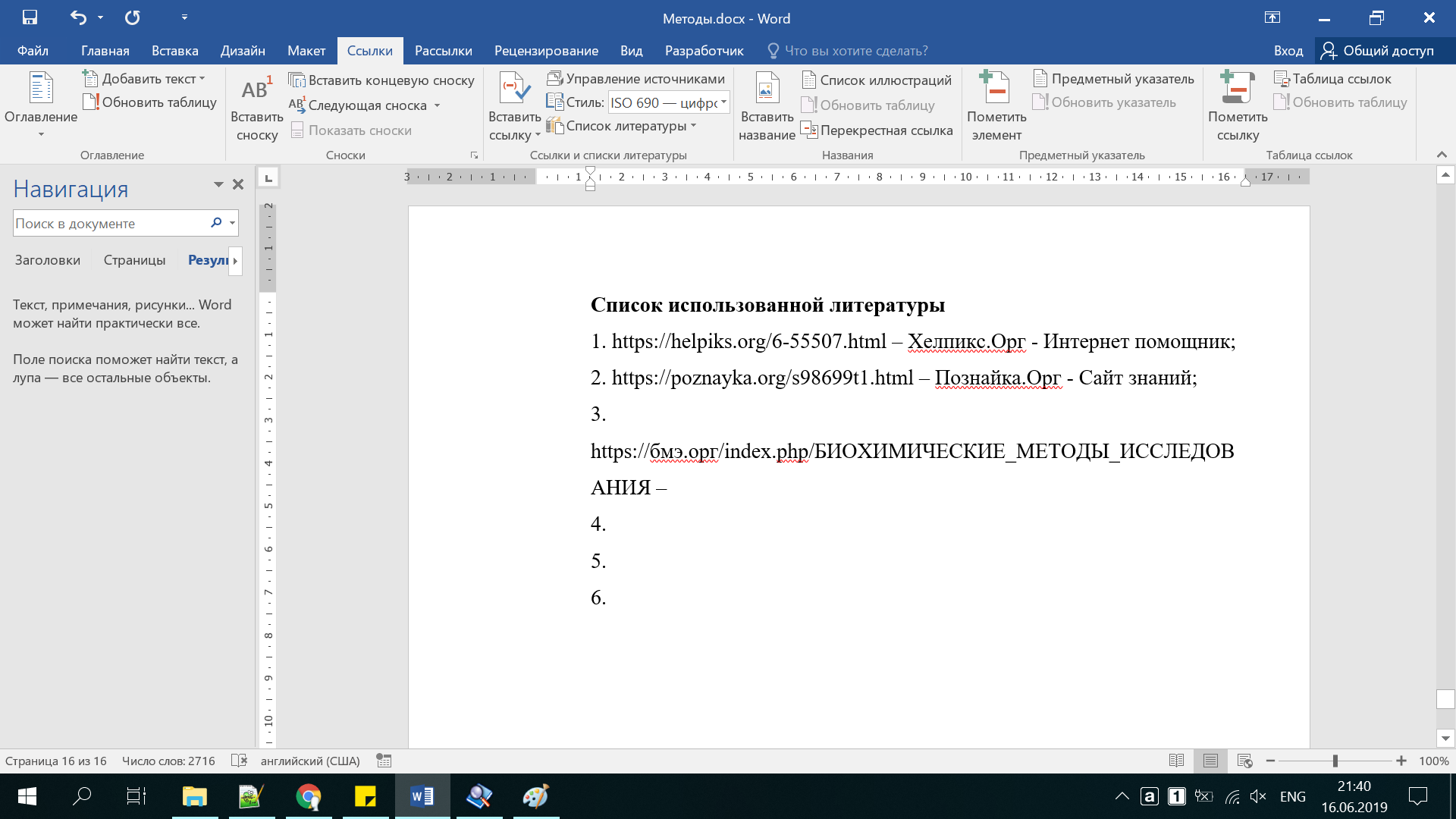Click the vertical scrollbar up arrow
Screen dimensions: 1456x819
[x=1445, y=175]
